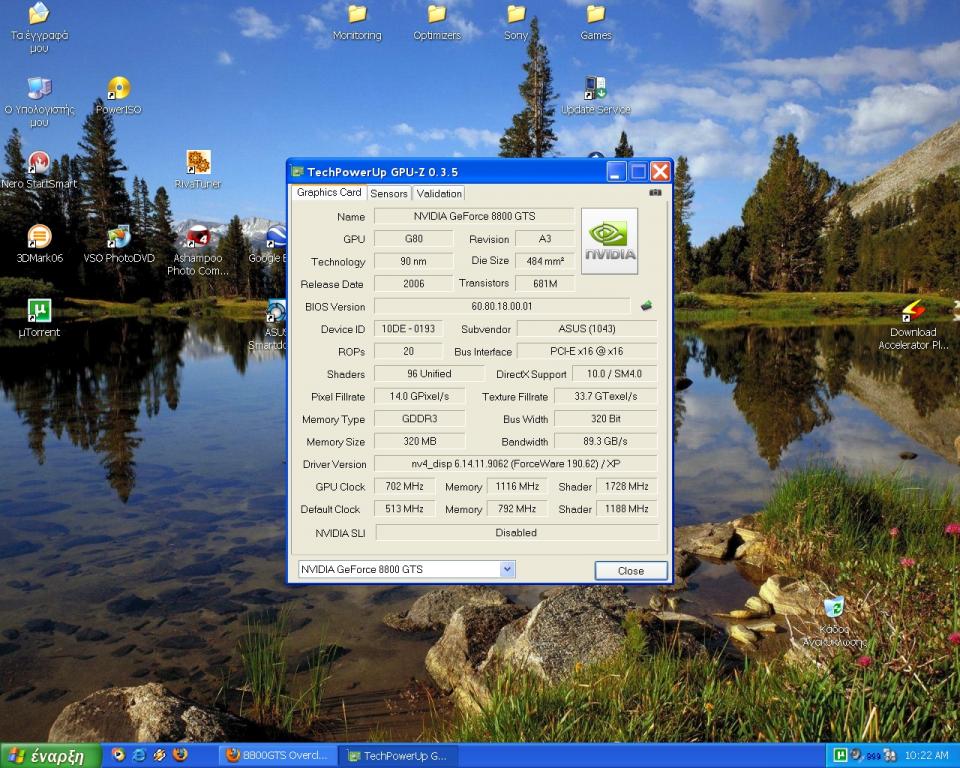Switch to the Sensors tab
Image resolution: width=960 pixels, height=768 pixels.
[389, 194]
